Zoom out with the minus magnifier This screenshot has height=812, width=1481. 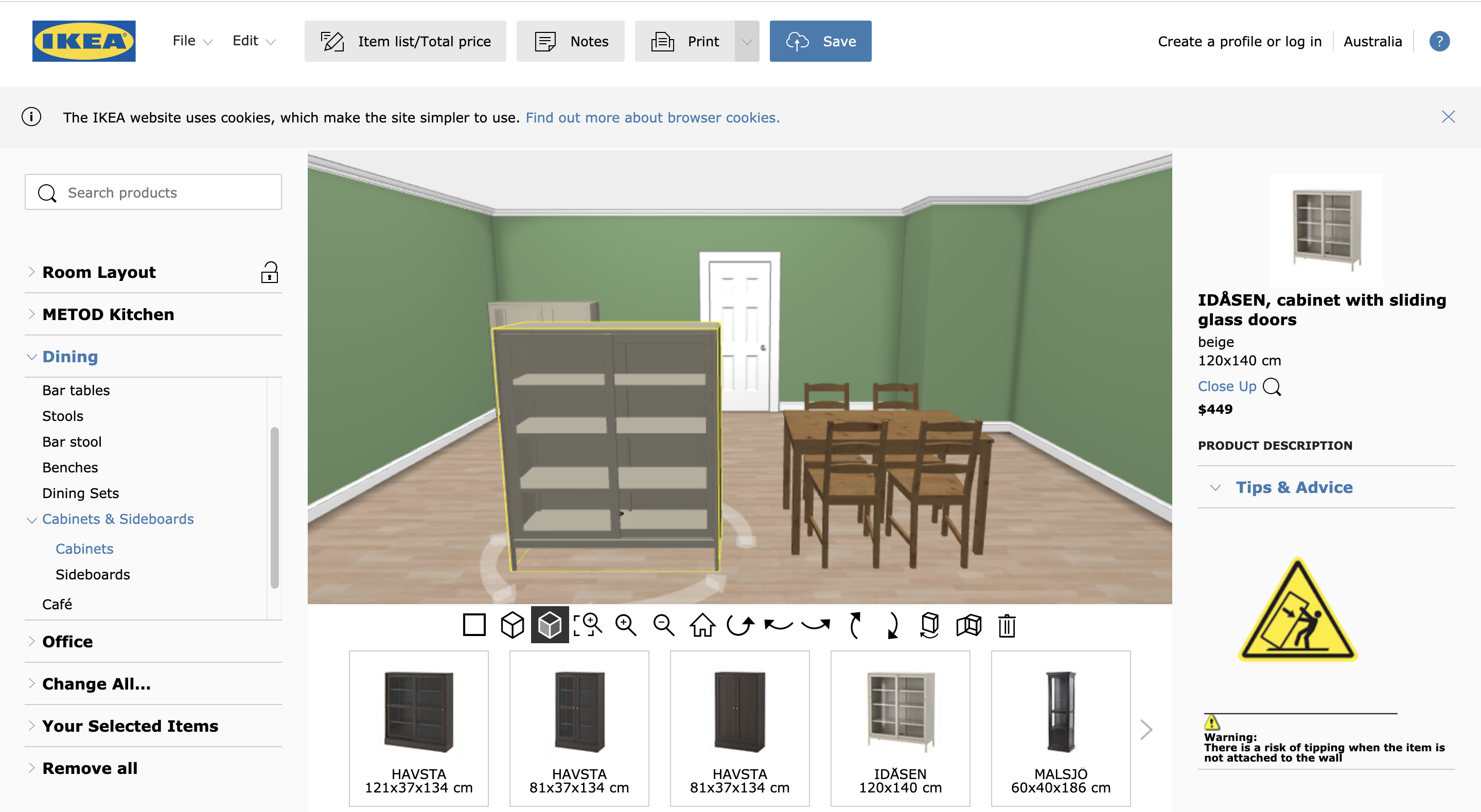coord(663,625)
